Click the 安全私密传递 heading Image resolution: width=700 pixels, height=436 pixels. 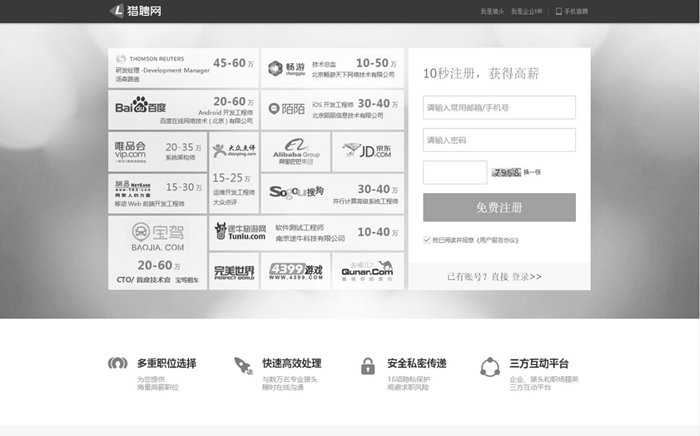(x=417, y=363)
